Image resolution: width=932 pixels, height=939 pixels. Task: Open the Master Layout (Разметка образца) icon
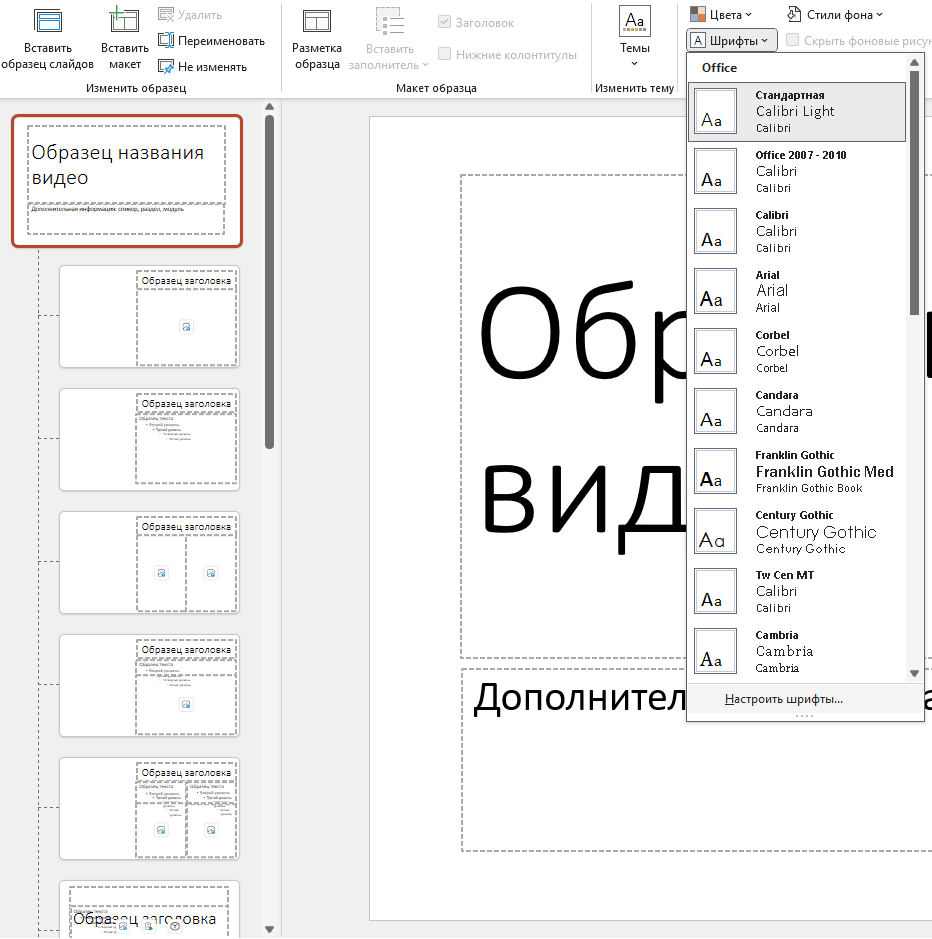pyautogui.click(x=317, y=22)
